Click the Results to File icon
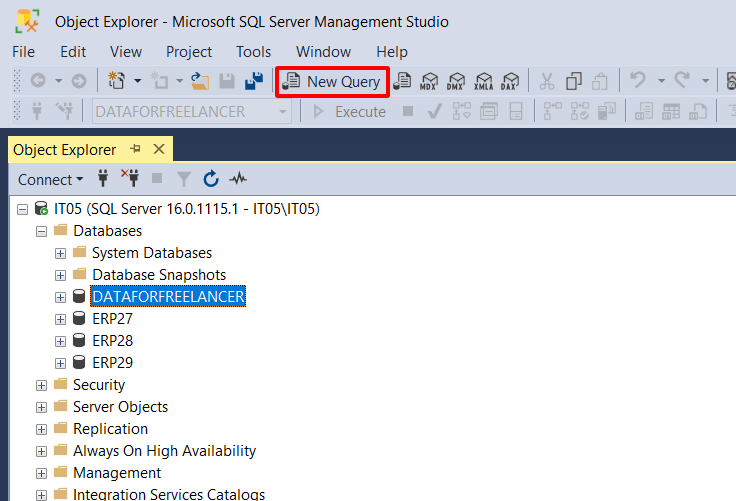 (x=698, y=112)
